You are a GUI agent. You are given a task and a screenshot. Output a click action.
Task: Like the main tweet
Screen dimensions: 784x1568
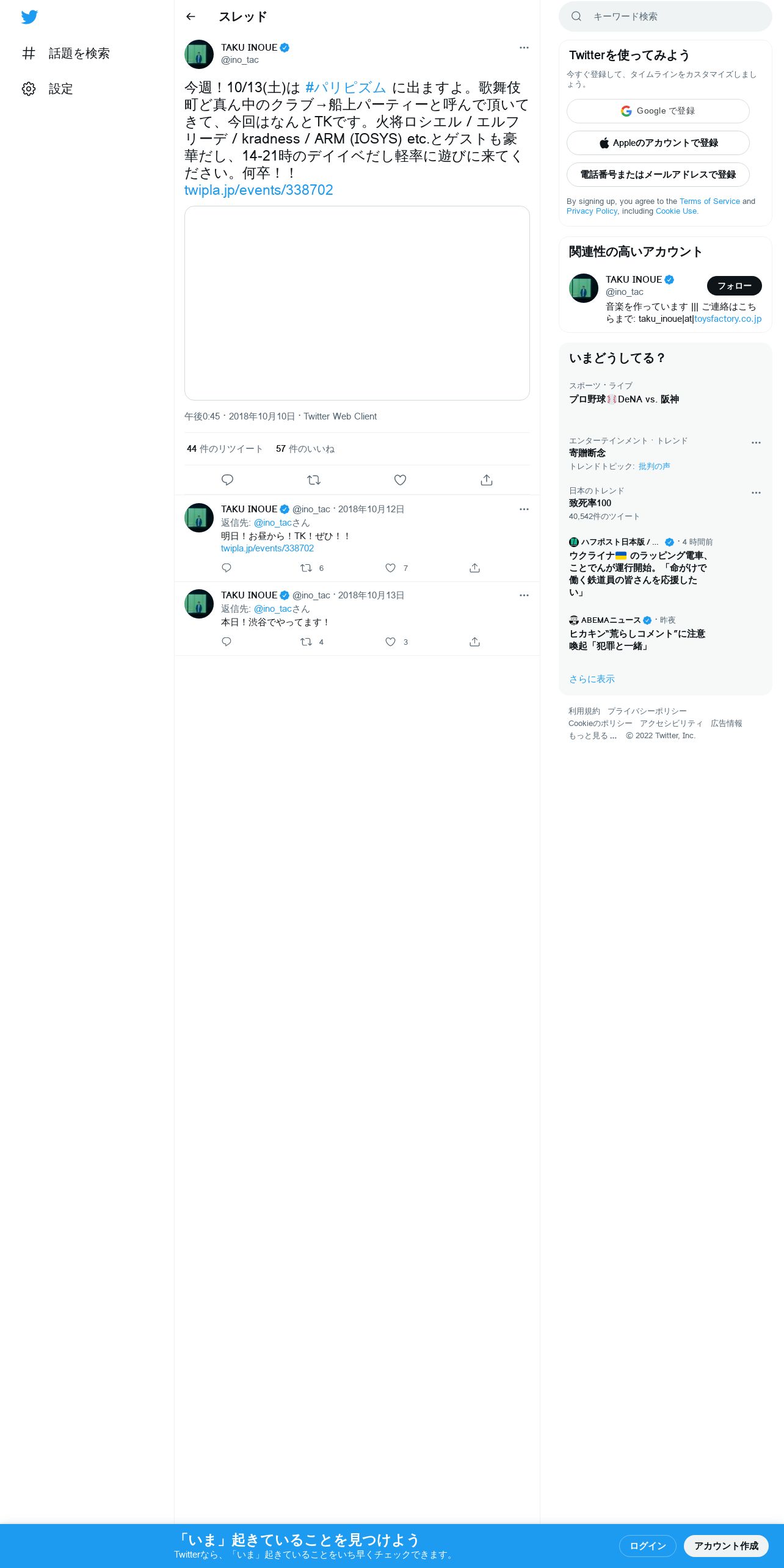400,480
